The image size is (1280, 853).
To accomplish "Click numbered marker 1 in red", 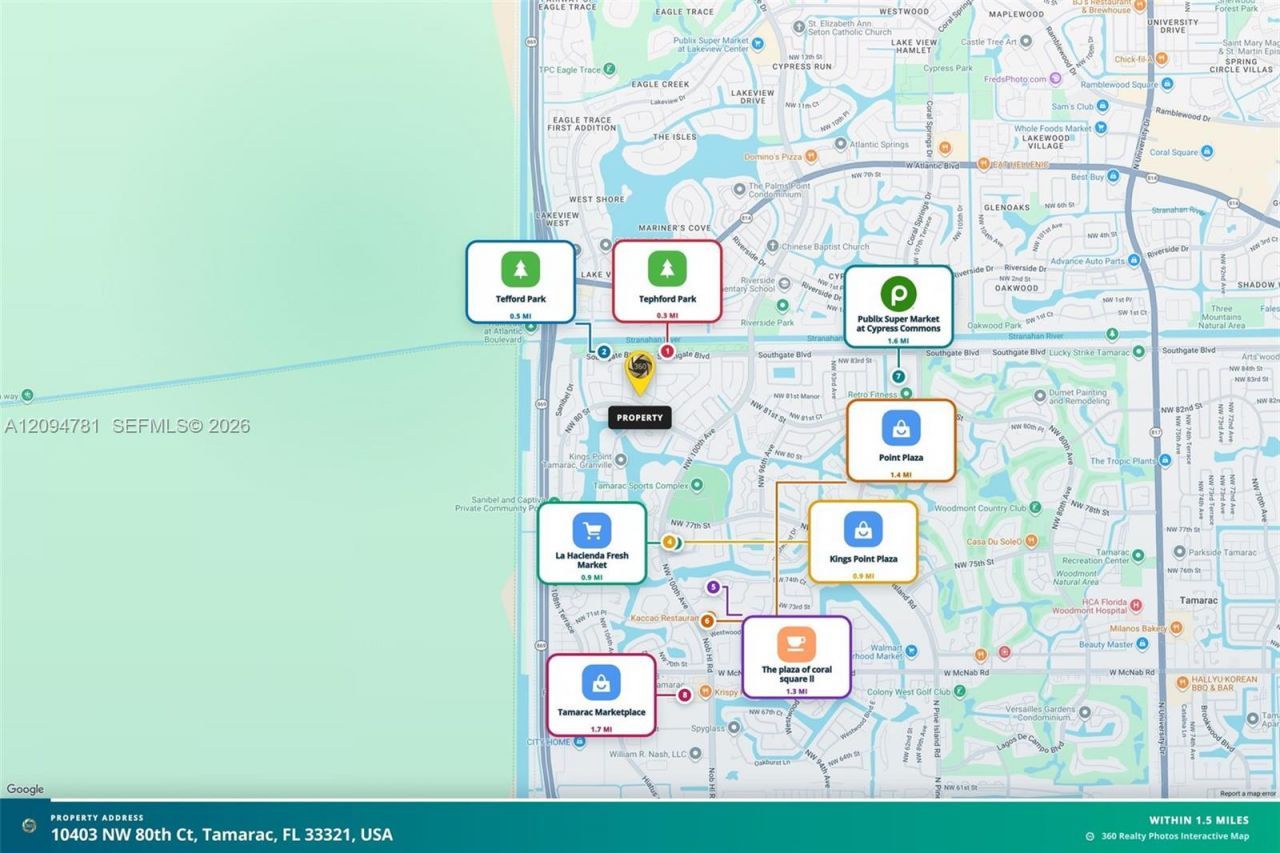I will click(667, 351).
